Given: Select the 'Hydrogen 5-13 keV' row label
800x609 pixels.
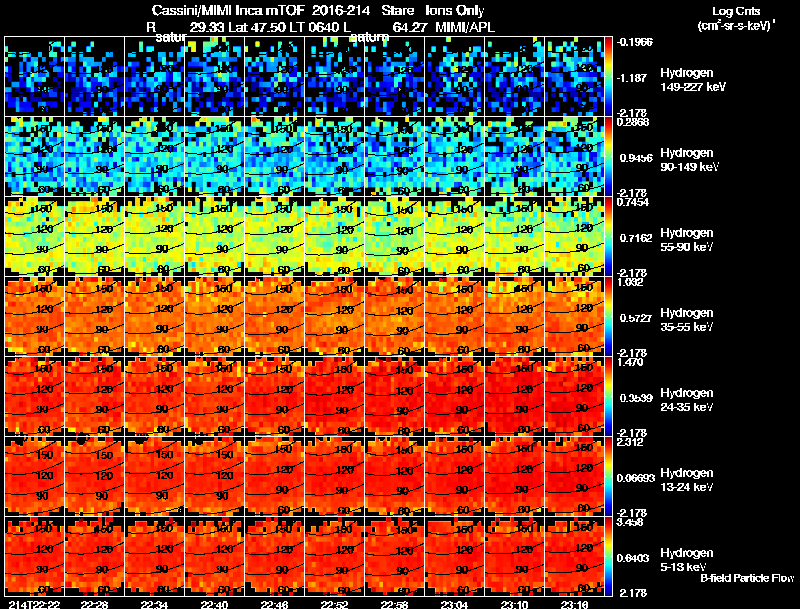Looking at the screenshot, I should click(687, 560).
